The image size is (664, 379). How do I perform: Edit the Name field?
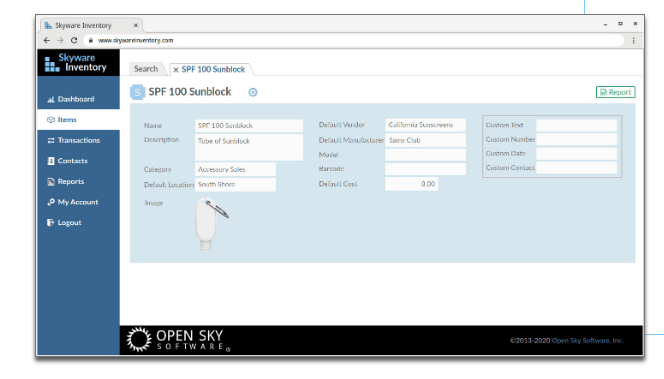[x=249, y=126]
